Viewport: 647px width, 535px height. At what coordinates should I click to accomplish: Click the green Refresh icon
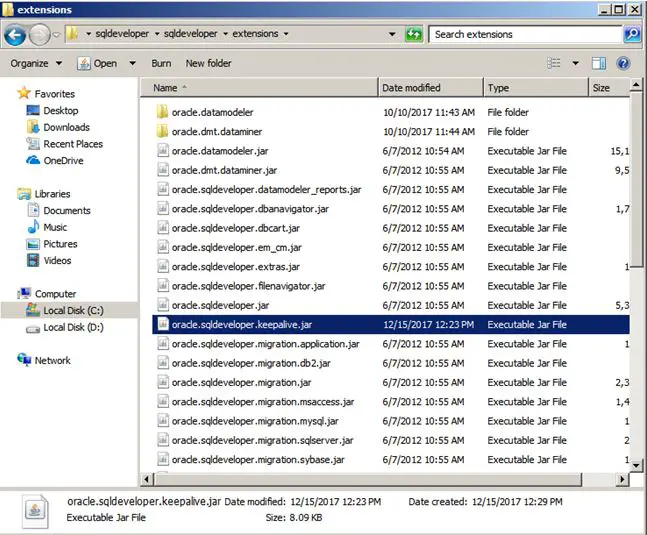(414, 34)
